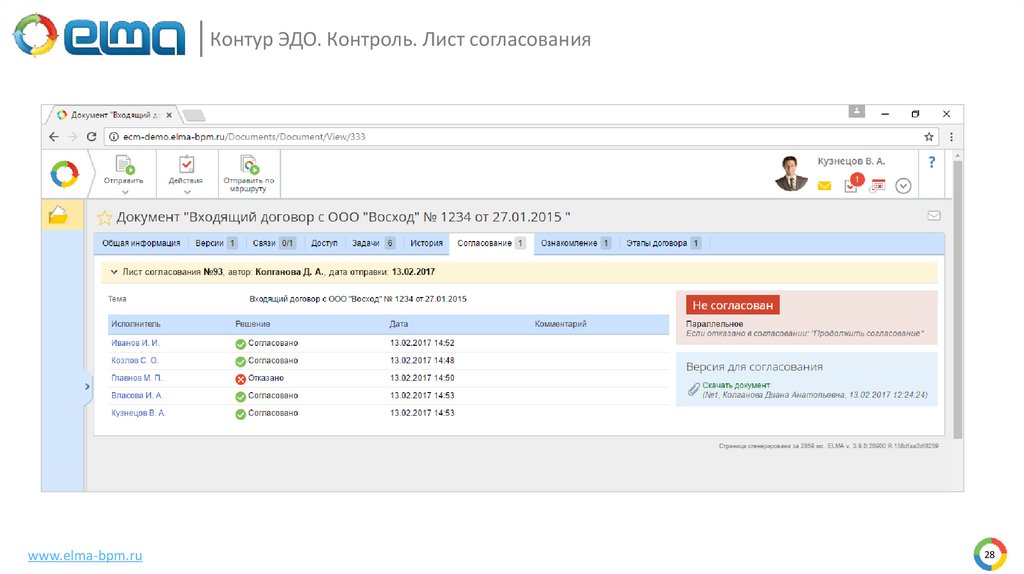
Task: Click Решение column header
Action: point(253,324)
